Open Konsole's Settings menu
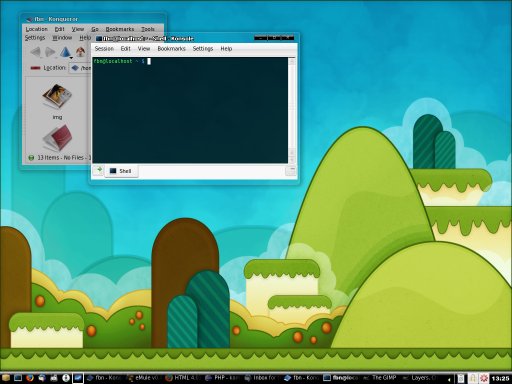This screenshot has height=384, width=512. coord(203,49)
